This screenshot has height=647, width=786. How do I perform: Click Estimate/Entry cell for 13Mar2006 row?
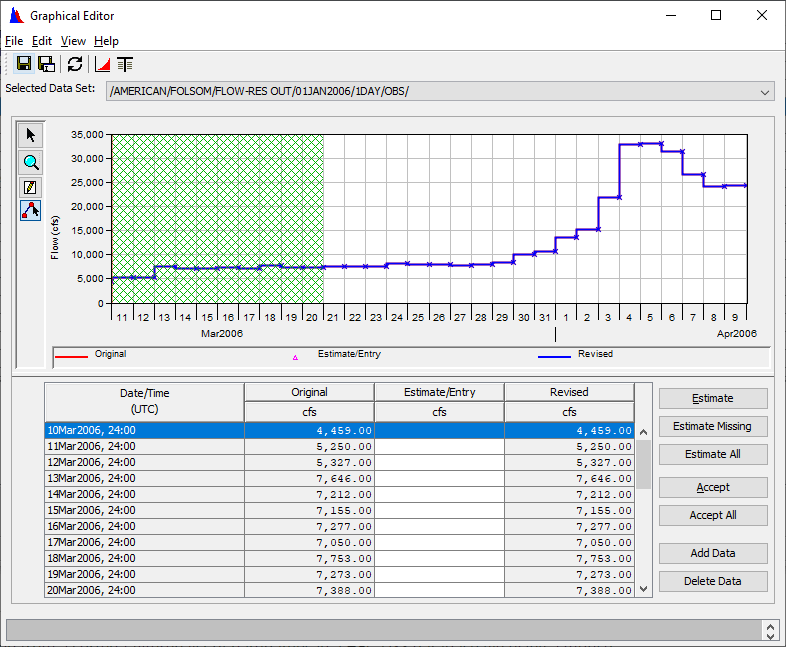pos(439,478)
